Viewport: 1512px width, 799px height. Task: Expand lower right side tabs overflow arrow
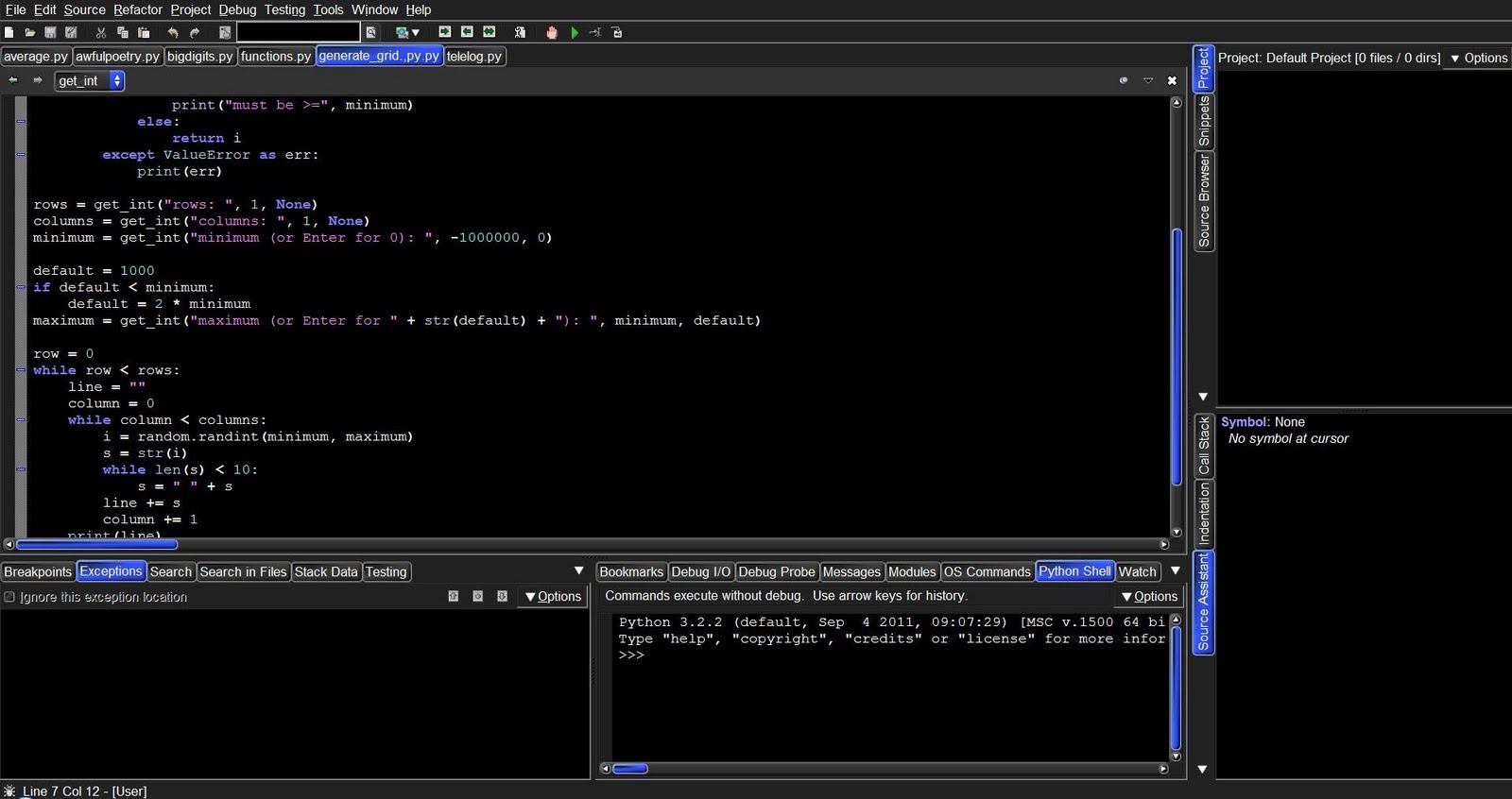point(1202,770)
